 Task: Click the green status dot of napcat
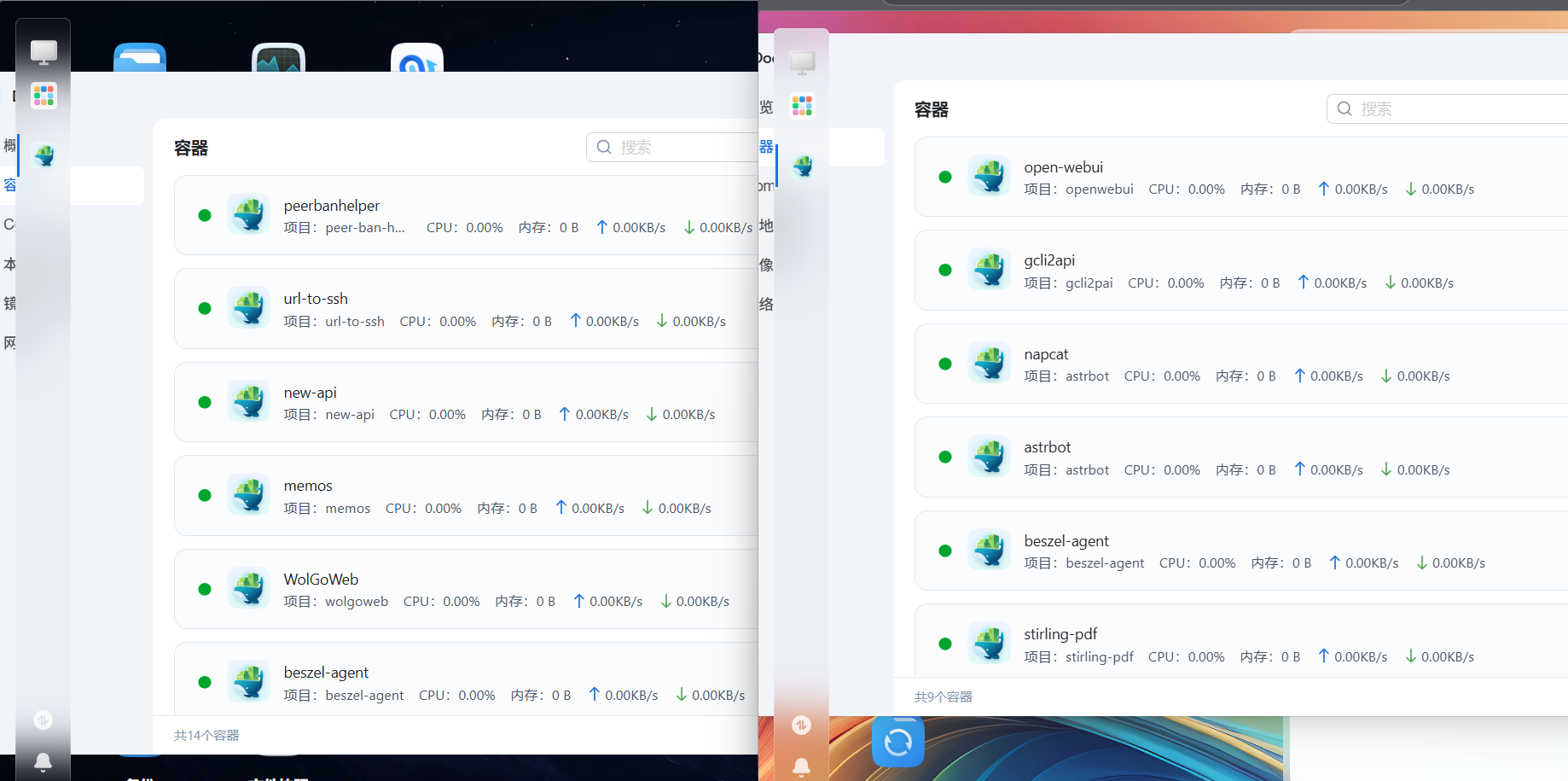[945, 364]
